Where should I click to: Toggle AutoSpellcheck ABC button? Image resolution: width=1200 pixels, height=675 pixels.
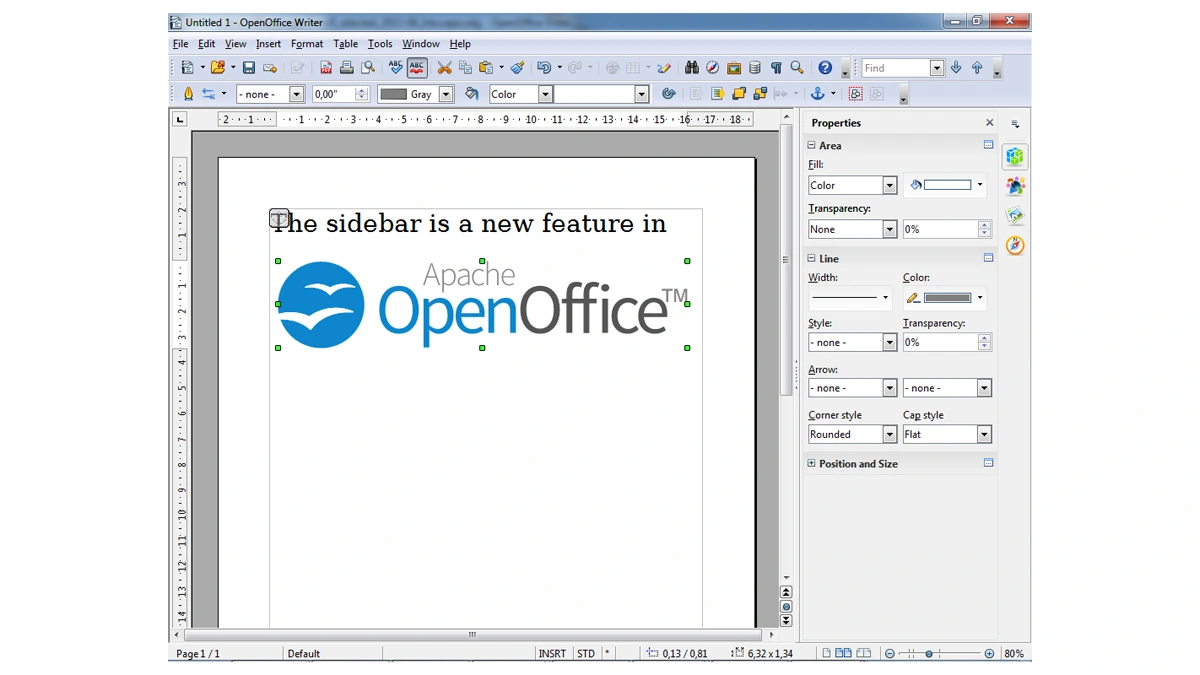click(x=418, y=68)
